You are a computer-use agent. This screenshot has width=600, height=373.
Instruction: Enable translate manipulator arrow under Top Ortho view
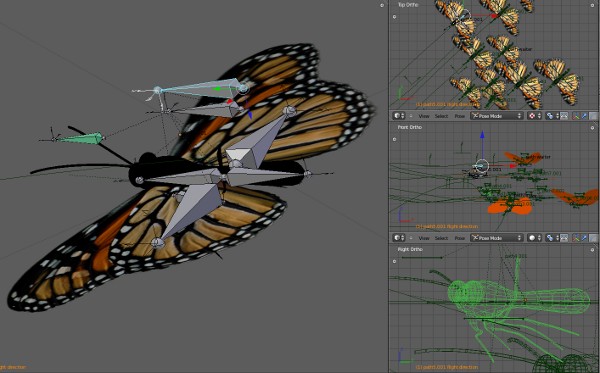pyautogui.click(x=585, y=116)
